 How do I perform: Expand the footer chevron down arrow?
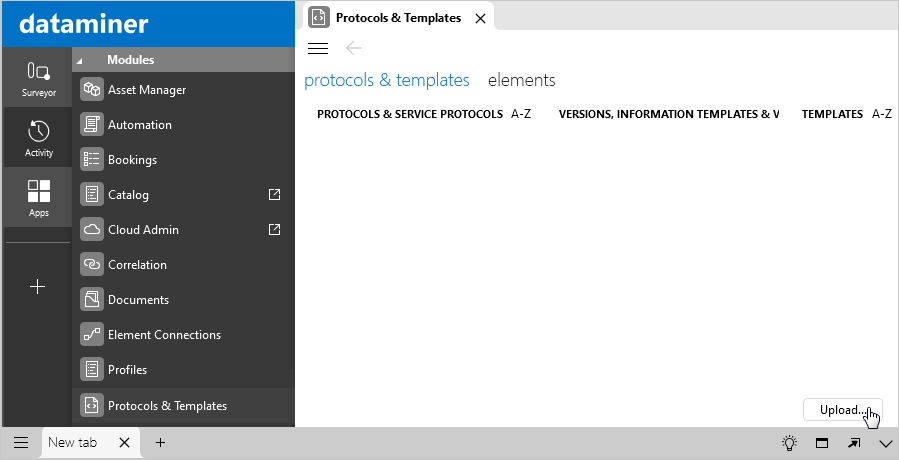tap(885, 443)
